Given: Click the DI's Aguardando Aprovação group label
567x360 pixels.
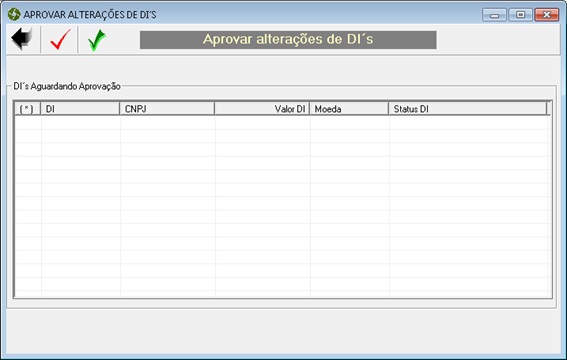Looking at the screenshot, I should [x=67, y=86].
